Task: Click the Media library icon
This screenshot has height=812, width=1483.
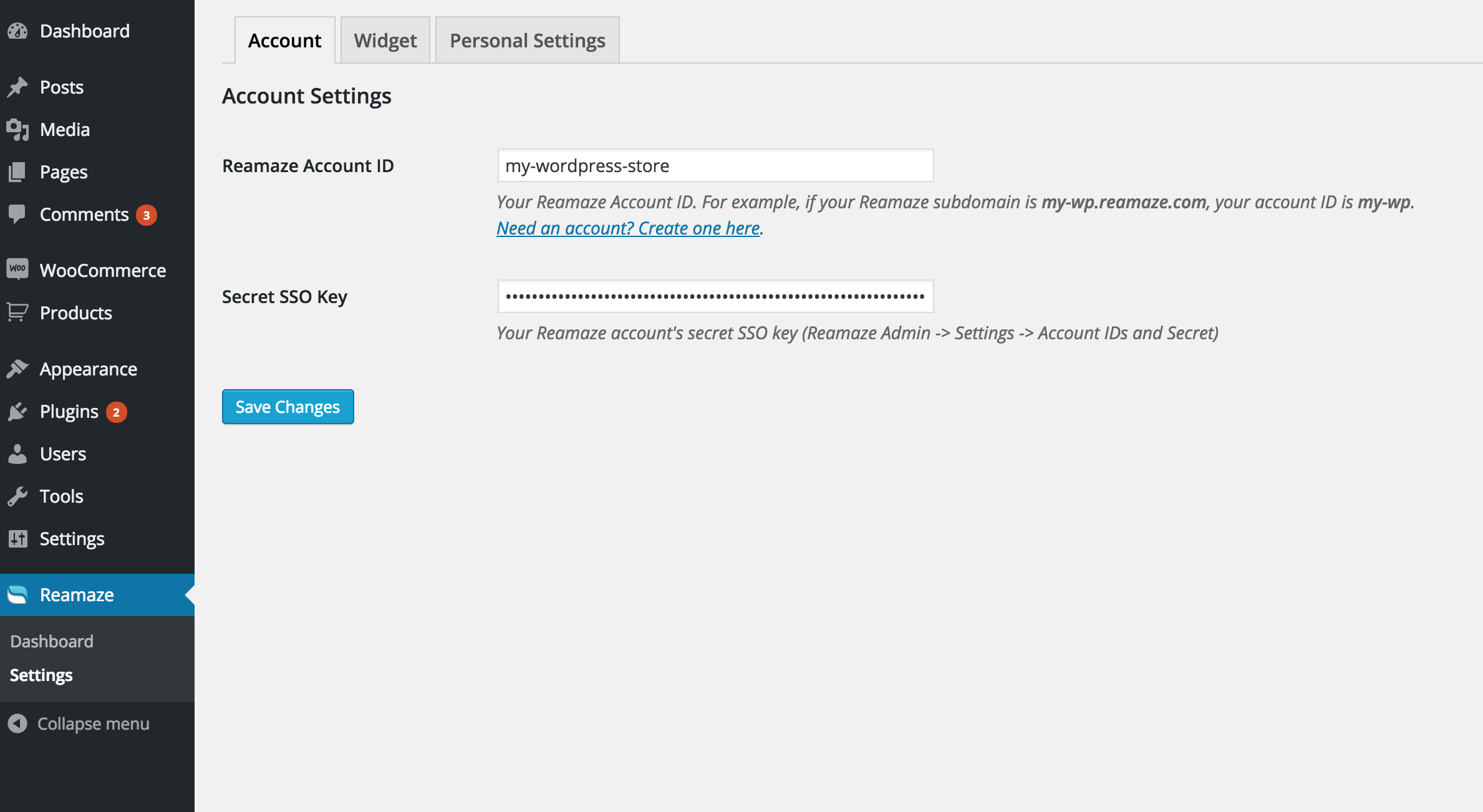Action: coord(17,129)
